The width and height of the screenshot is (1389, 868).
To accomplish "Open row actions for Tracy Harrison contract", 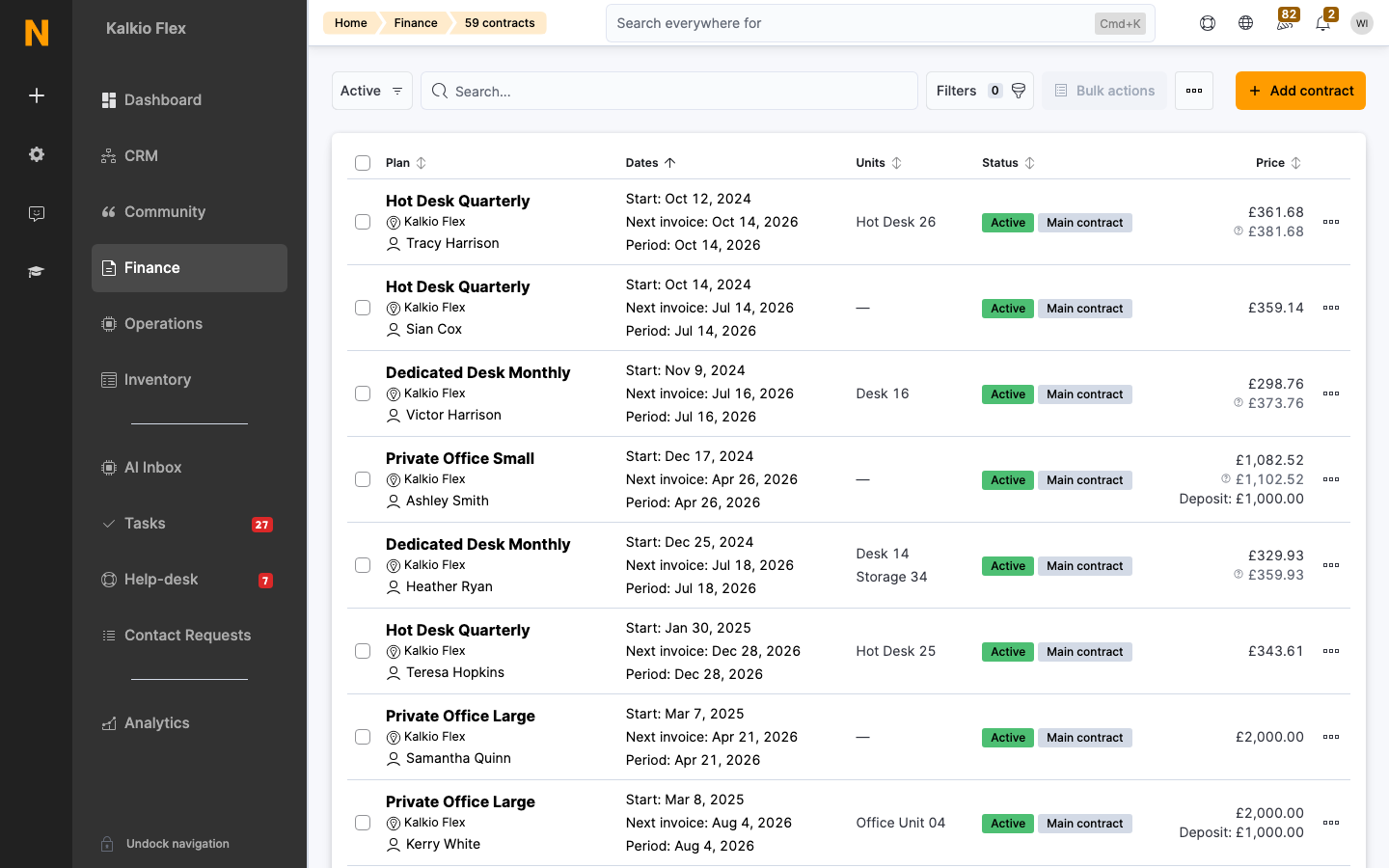I will pyautogui.click(x=1331, y=222).
